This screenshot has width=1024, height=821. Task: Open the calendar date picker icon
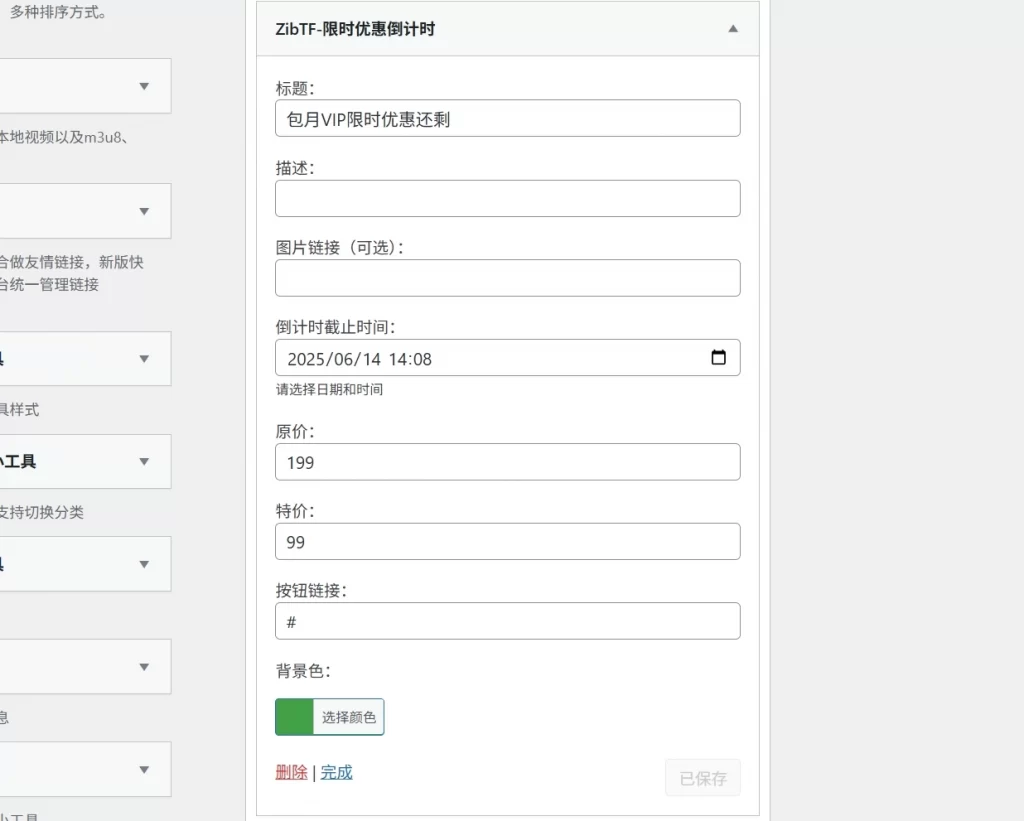tap(719, 357)
